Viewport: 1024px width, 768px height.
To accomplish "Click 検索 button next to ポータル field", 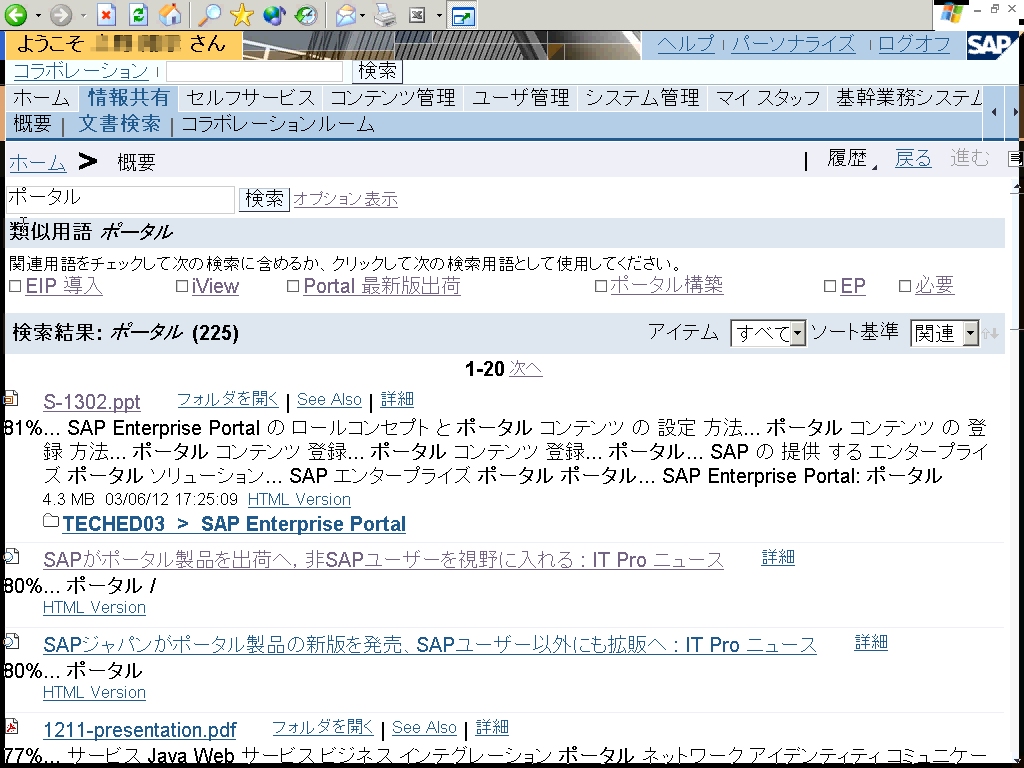I will [264, 199].
